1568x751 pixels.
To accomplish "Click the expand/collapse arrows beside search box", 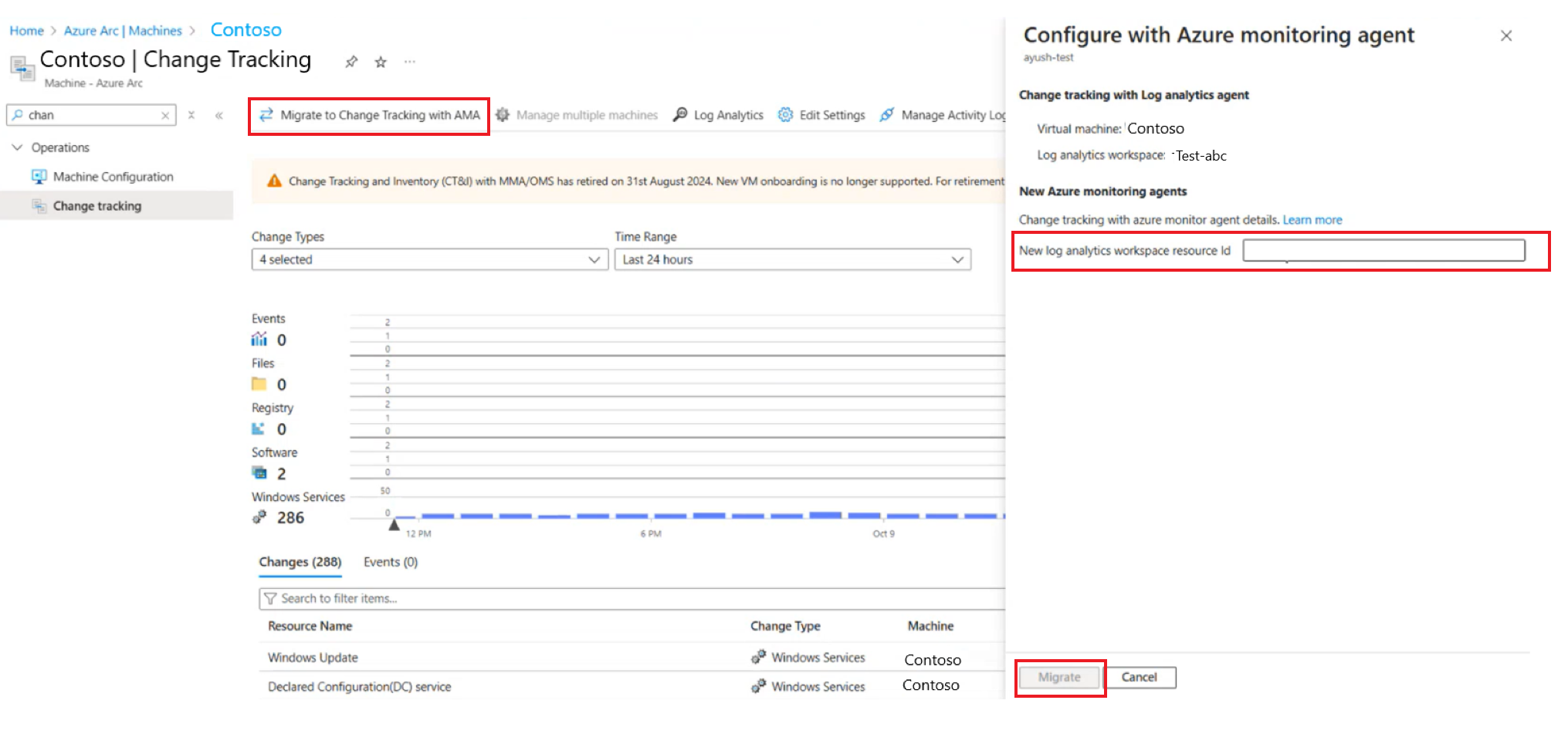I will click(191, 115).
